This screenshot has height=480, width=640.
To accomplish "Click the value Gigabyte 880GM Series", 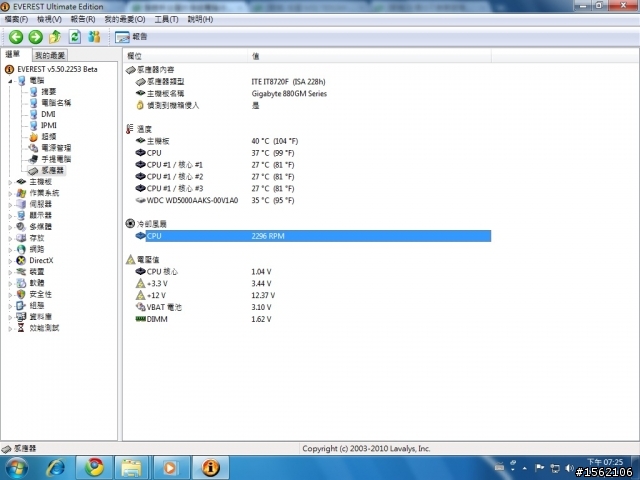I will click(x=289, y=94).
